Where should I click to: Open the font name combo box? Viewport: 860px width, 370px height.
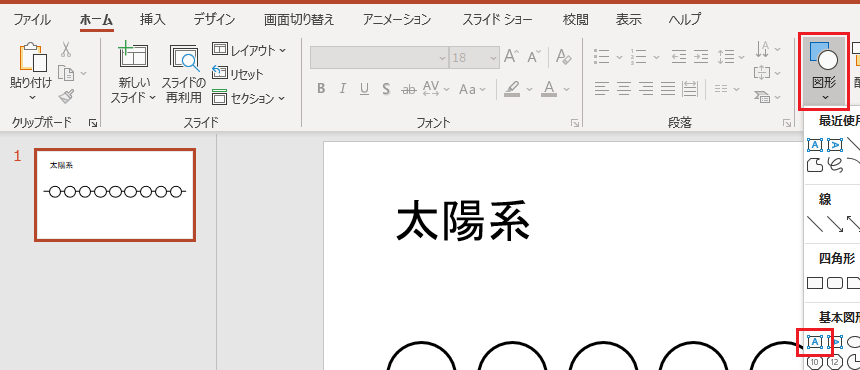click(379, 57)
